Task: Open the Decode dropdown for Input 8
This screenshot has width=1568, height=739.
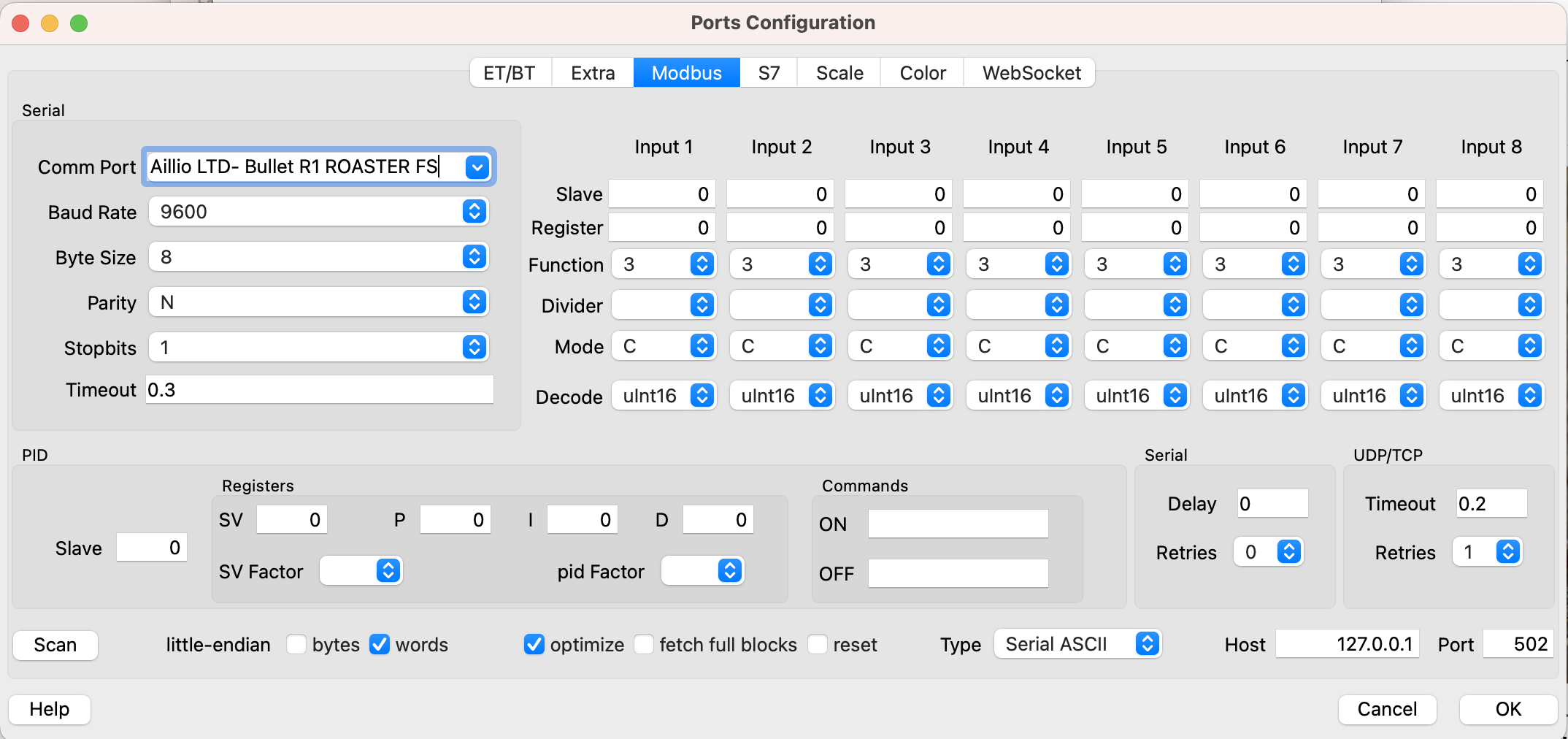Action: [1529, 395]
